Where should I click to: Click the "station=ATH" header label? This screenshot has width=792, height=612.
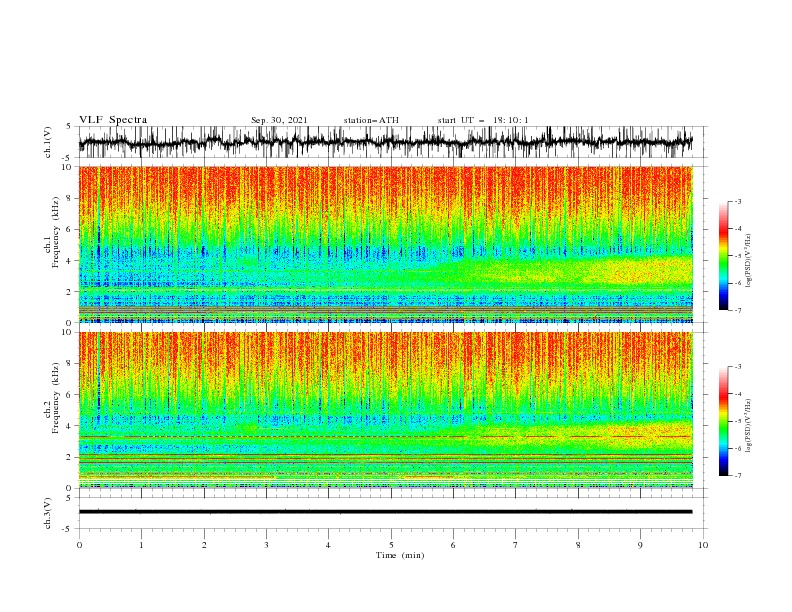371,120
